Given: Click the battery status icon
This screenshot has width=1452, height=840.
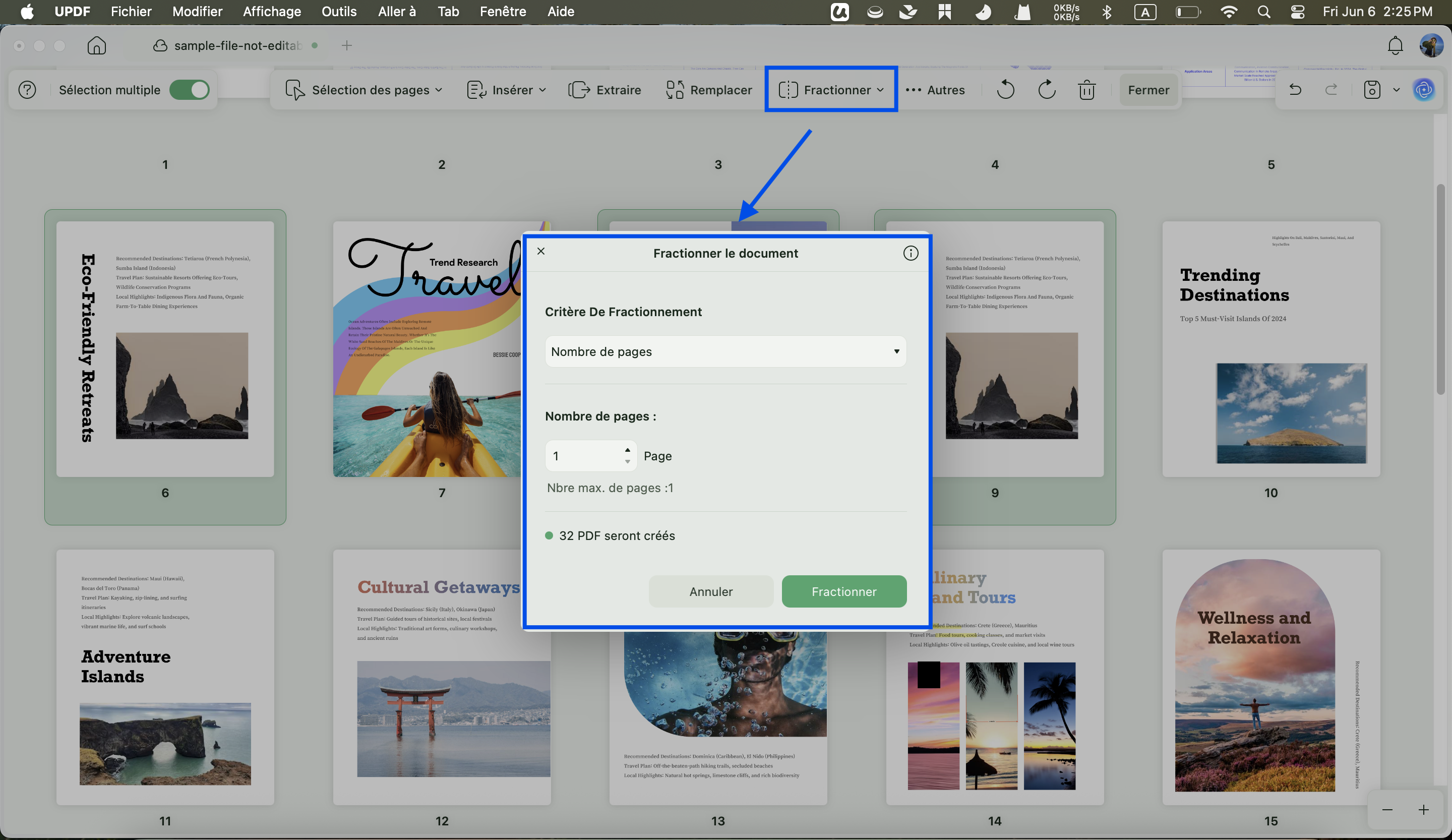Looking at the screenshot, I should pyautogui.click(x=1187, y=12).
